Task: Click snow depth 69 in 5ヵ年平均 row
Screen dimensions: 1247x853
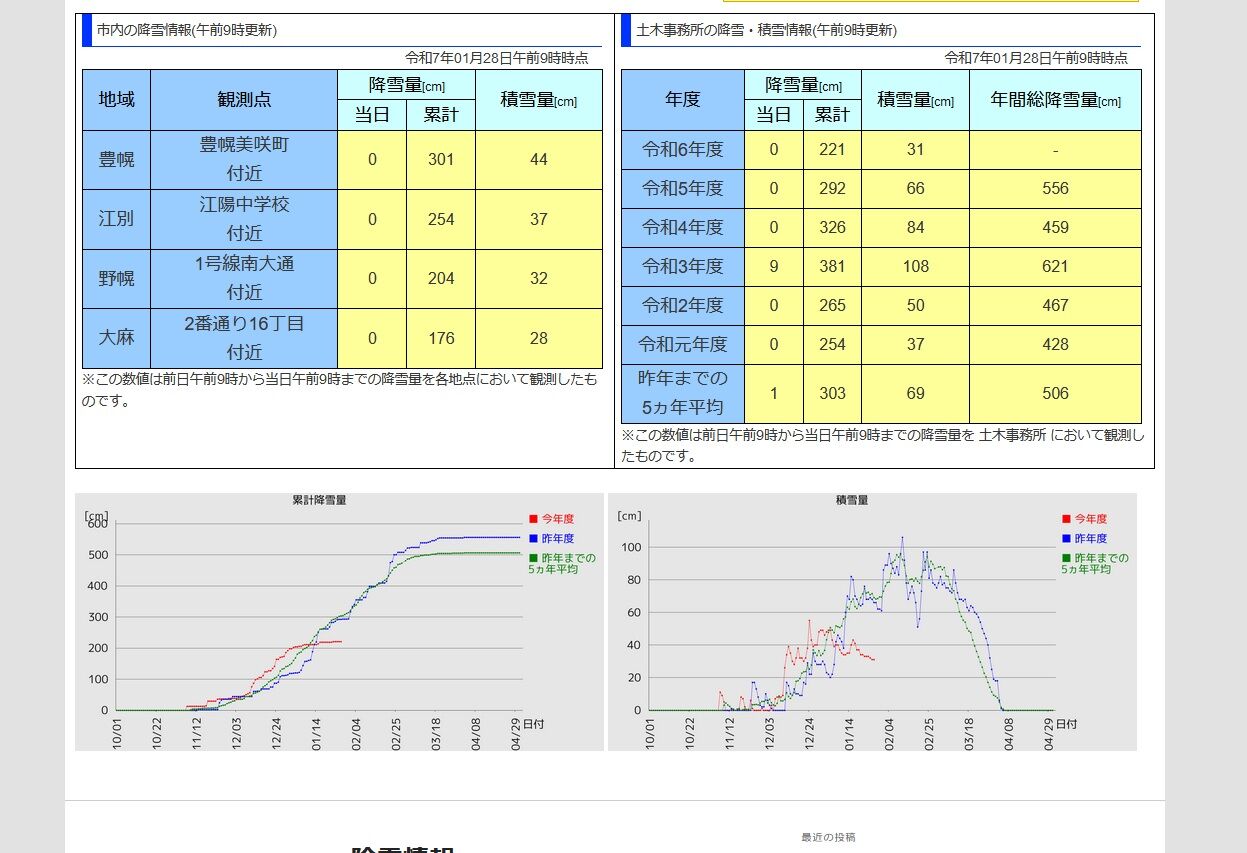Action: 915,394
